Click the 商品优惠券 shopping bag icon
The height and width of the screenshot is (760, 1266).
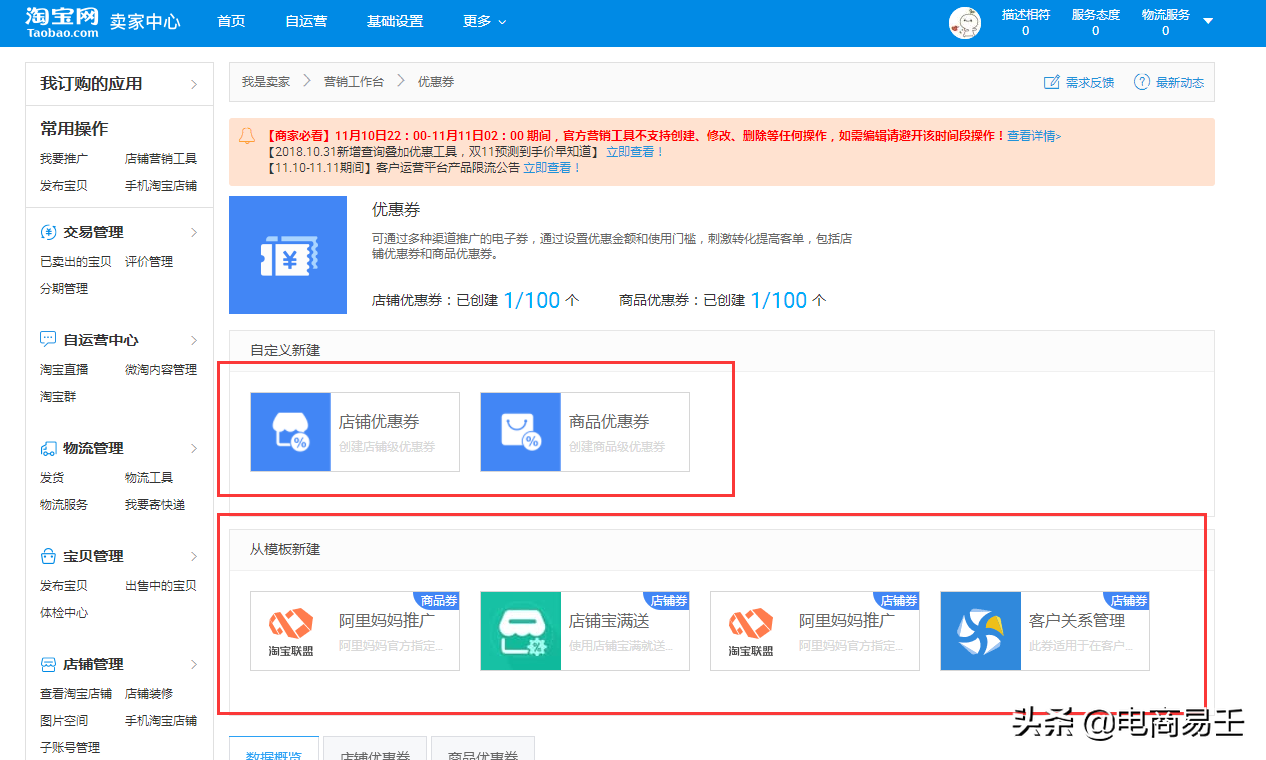pos(520,432)
